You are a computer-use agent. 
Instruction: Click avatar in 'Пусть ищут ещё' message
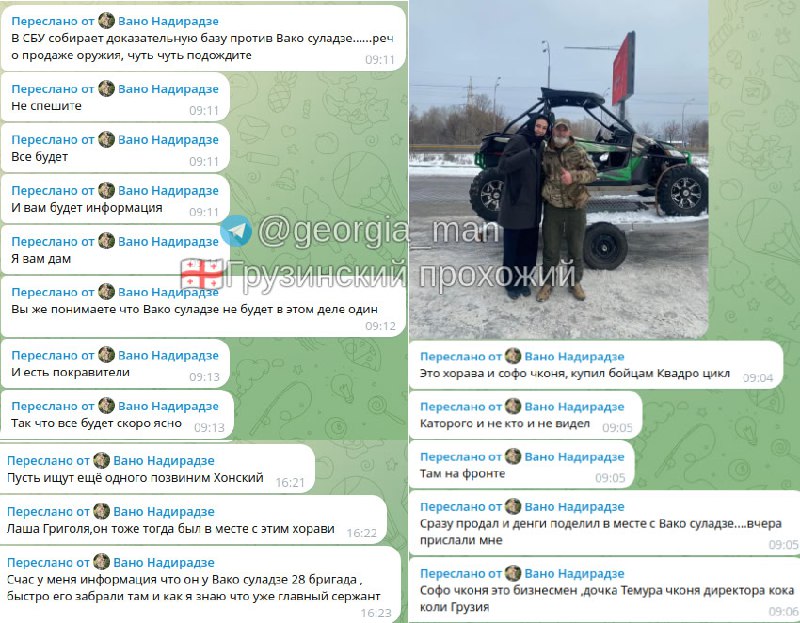102,460
